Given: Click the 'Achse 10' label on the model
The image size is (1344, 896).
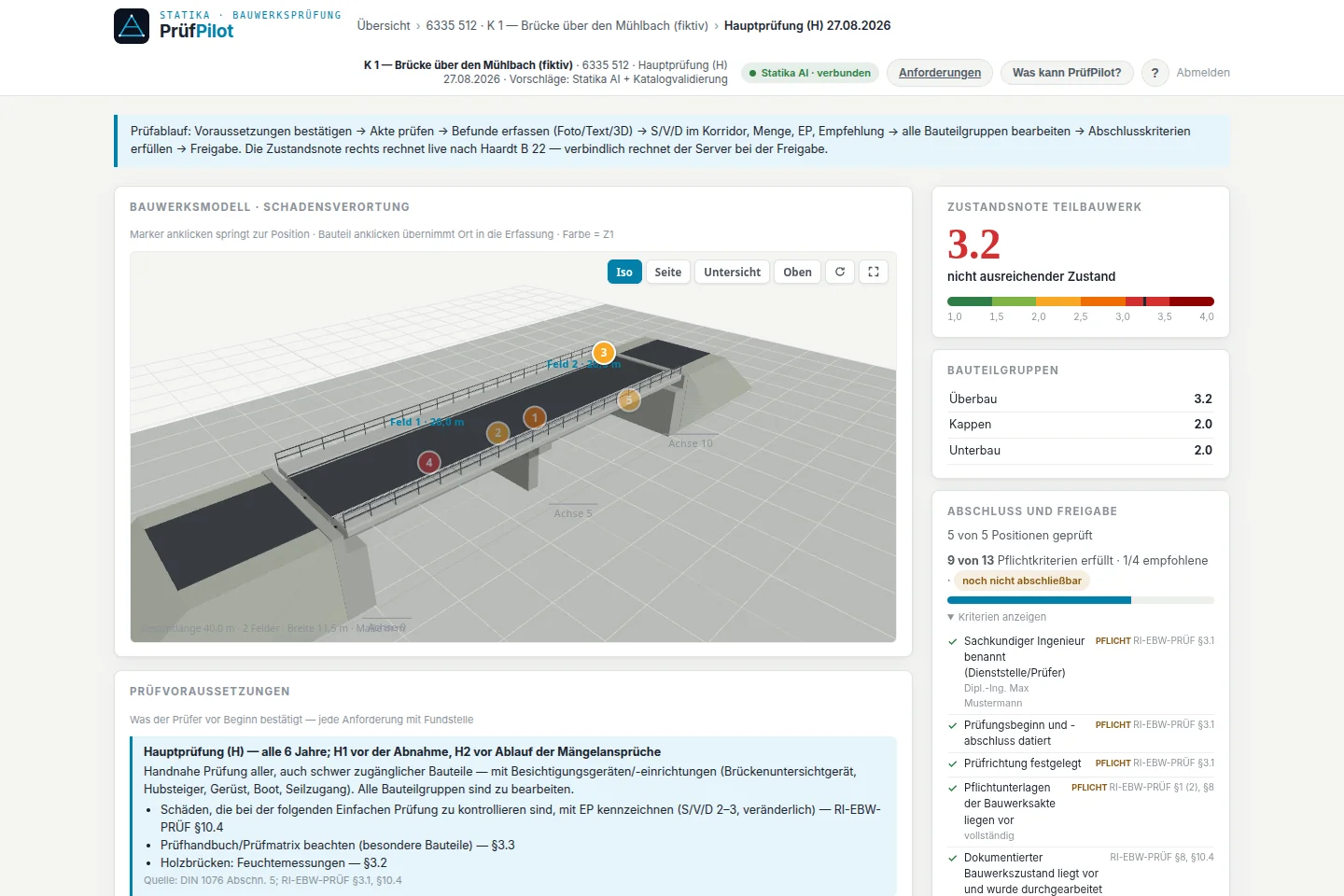Looking at the screenshot, I should click(x=691, y=443).
